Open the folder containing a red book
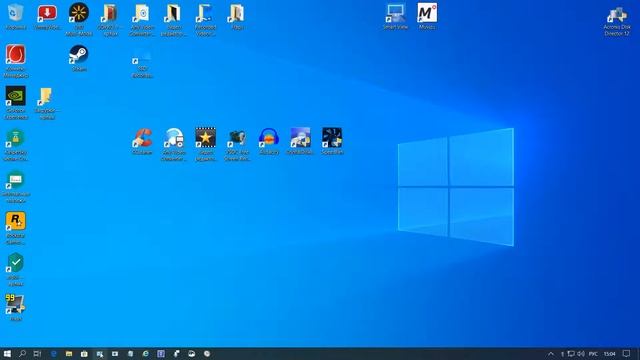Image resolution: width=640 pixels, height=360 pixels. (111, 13)
